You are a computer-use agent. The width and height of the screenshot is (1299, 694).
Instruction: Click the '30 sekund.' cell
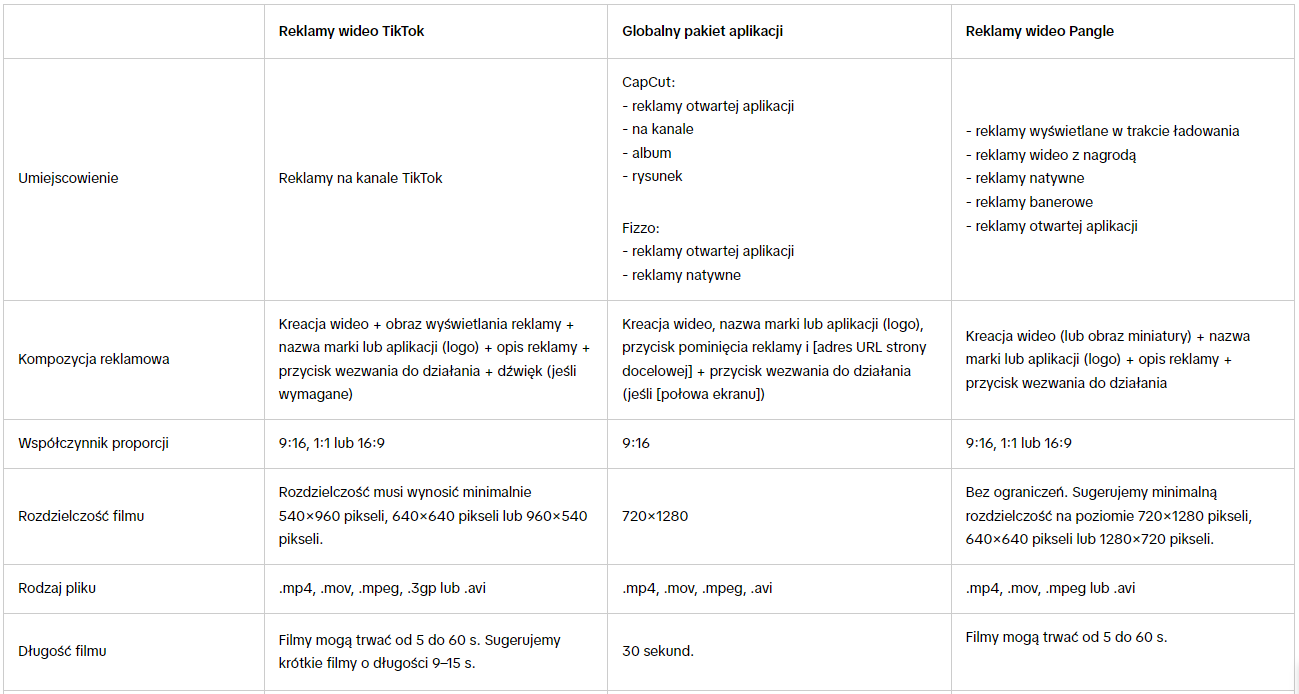pos(657,651)
